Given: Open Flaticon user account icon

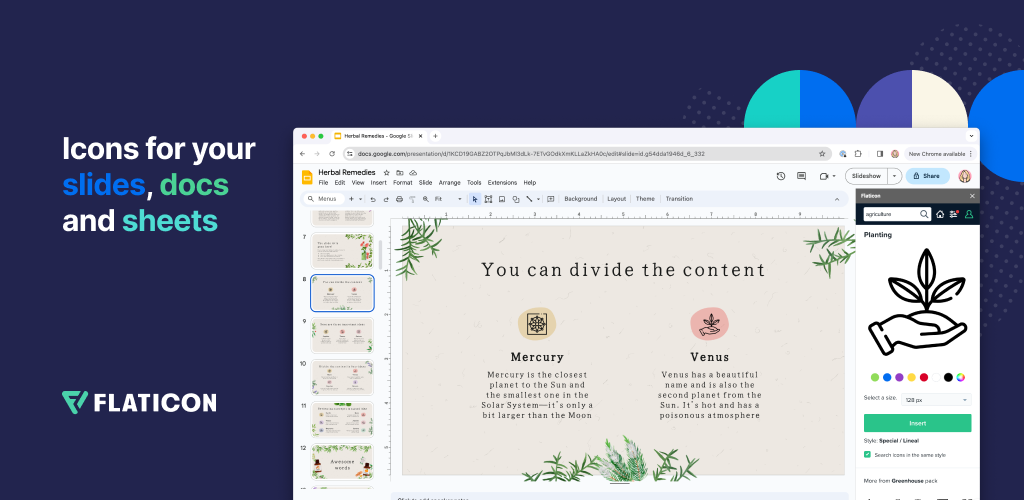Looking at the screenshot, I should coord(968,214).
